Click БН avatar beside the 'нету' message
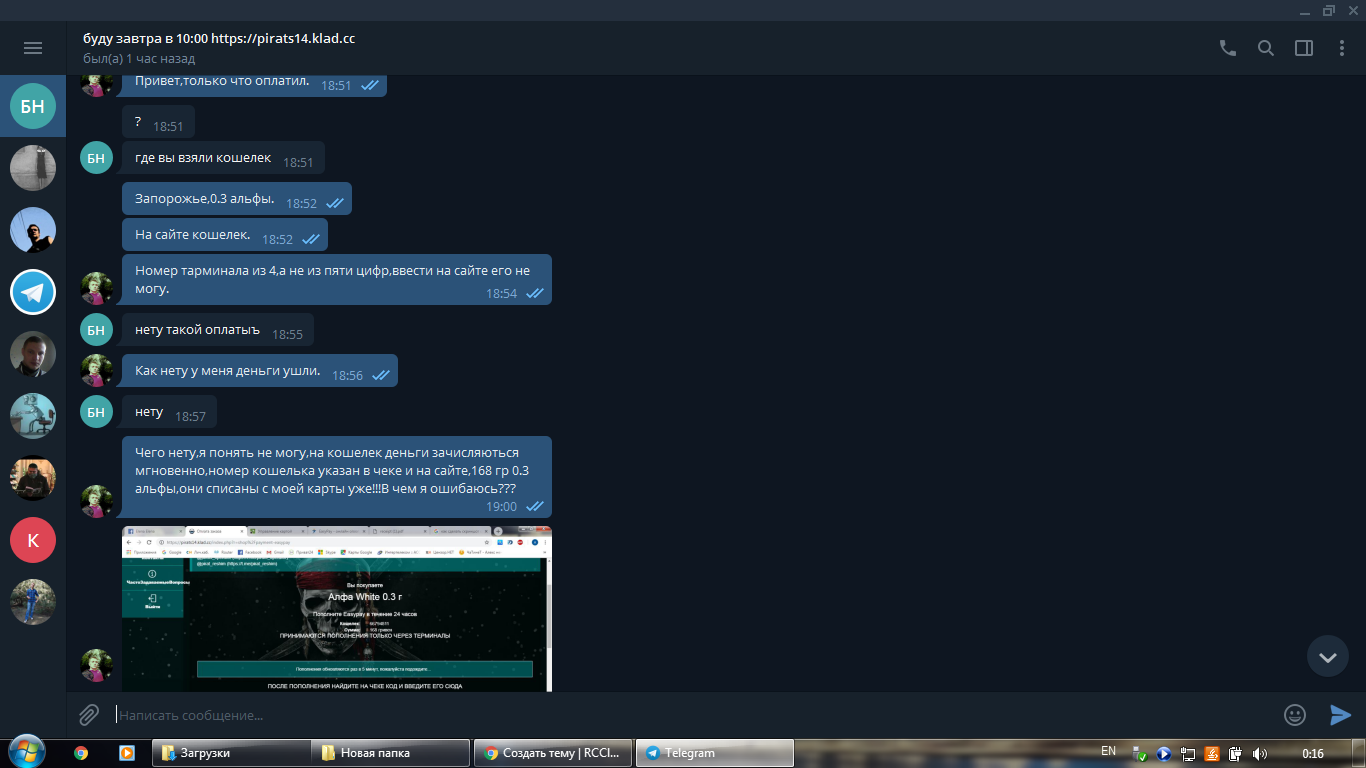The image size is (1366, 768). 96,412
